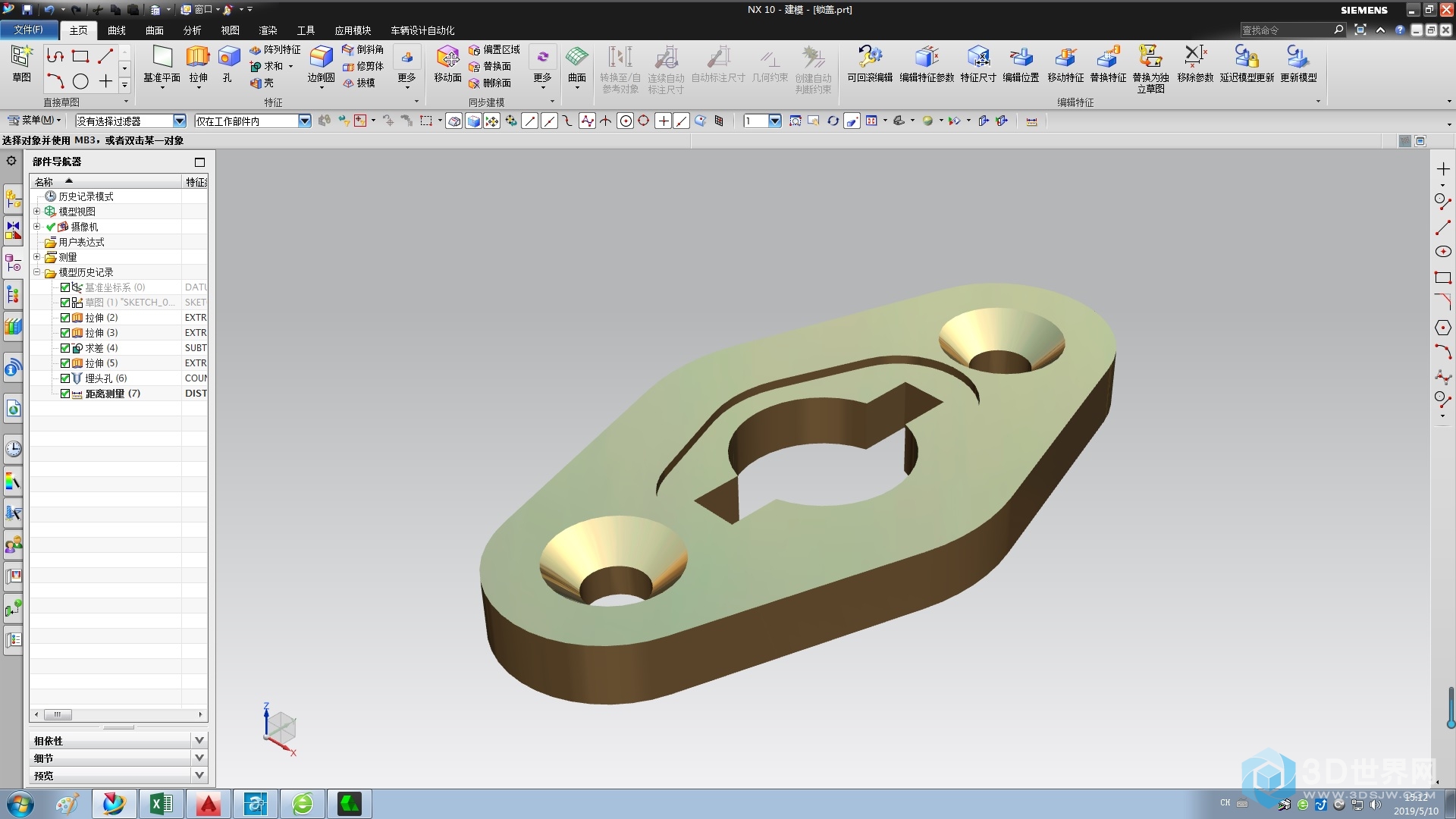Select the 用户表达式 tree item

[x=81, y=242]
